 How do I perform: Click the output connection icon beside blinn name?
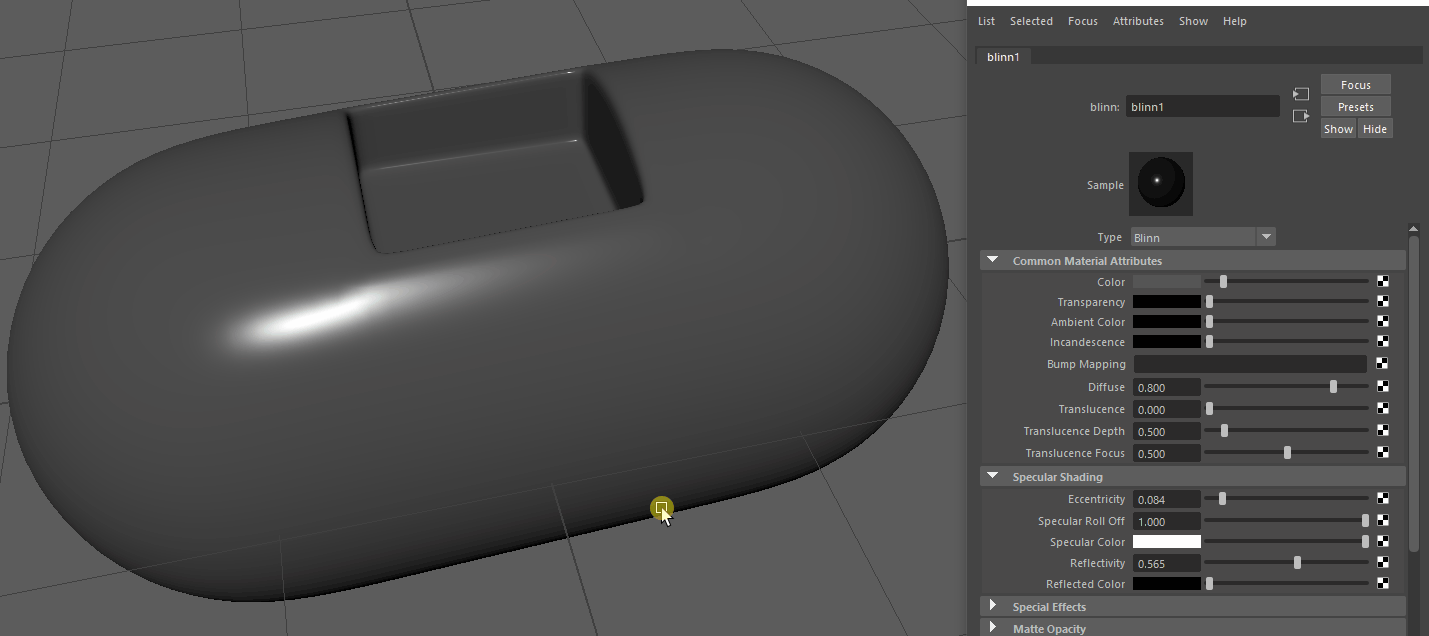pyautogui.click(x=1300, y=116)
